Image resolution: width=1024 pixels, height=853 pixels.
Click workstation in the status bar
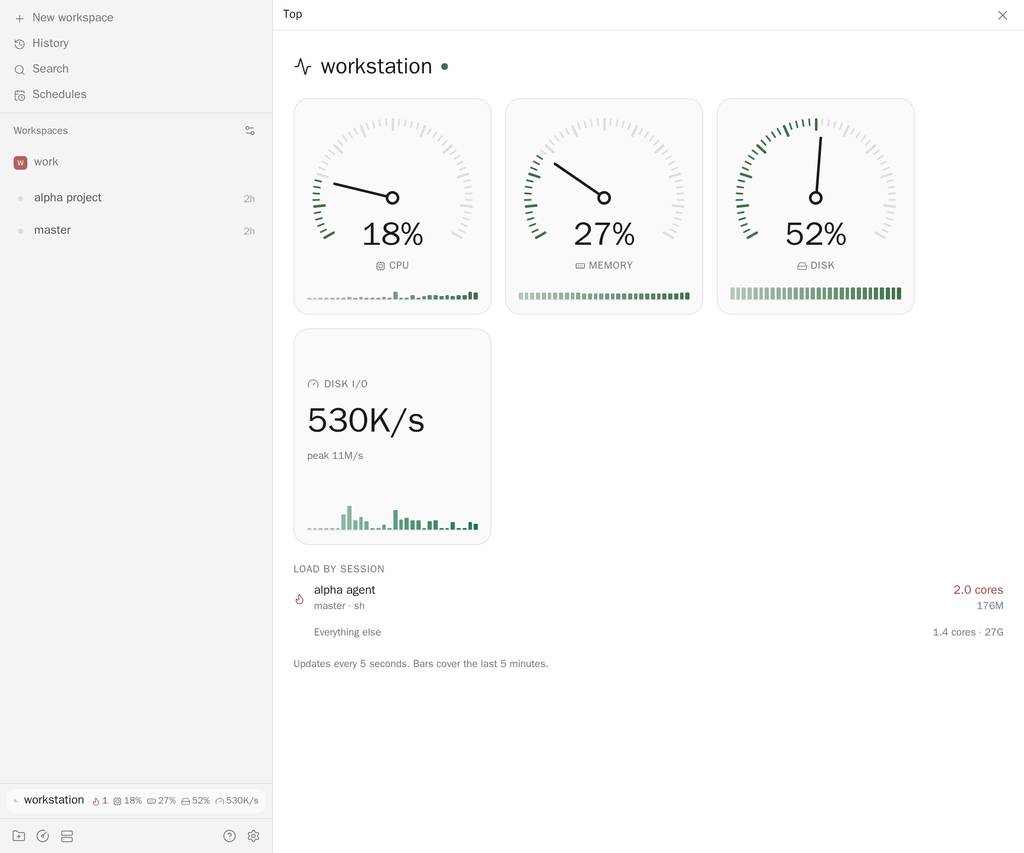tap(54, 800)
